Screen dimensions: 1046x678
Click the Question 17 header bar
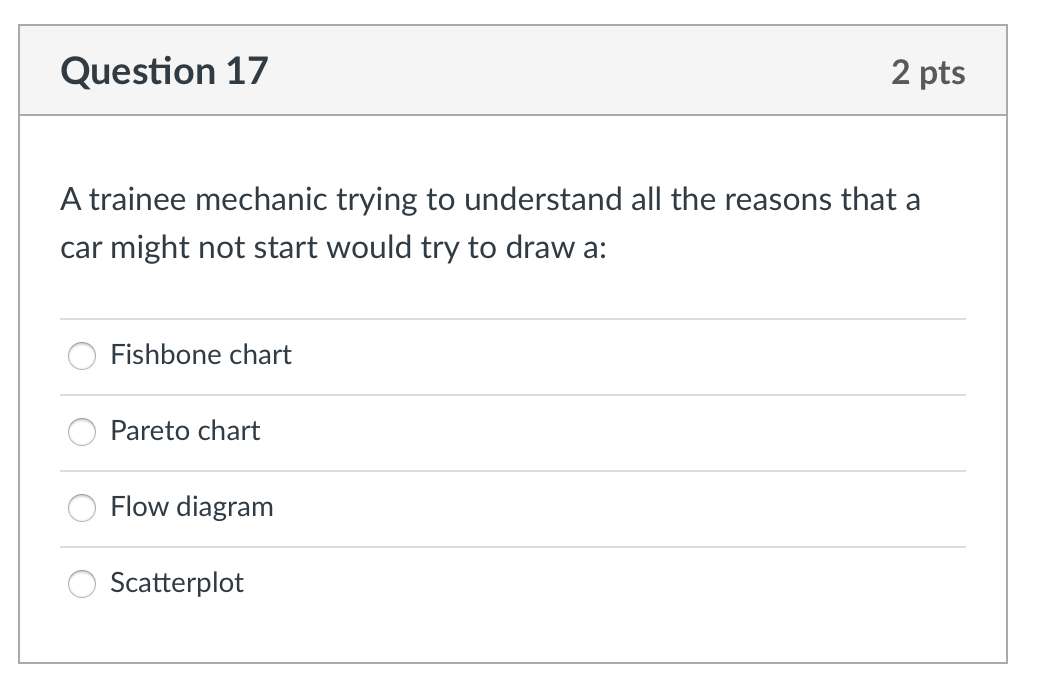[520, 70]
